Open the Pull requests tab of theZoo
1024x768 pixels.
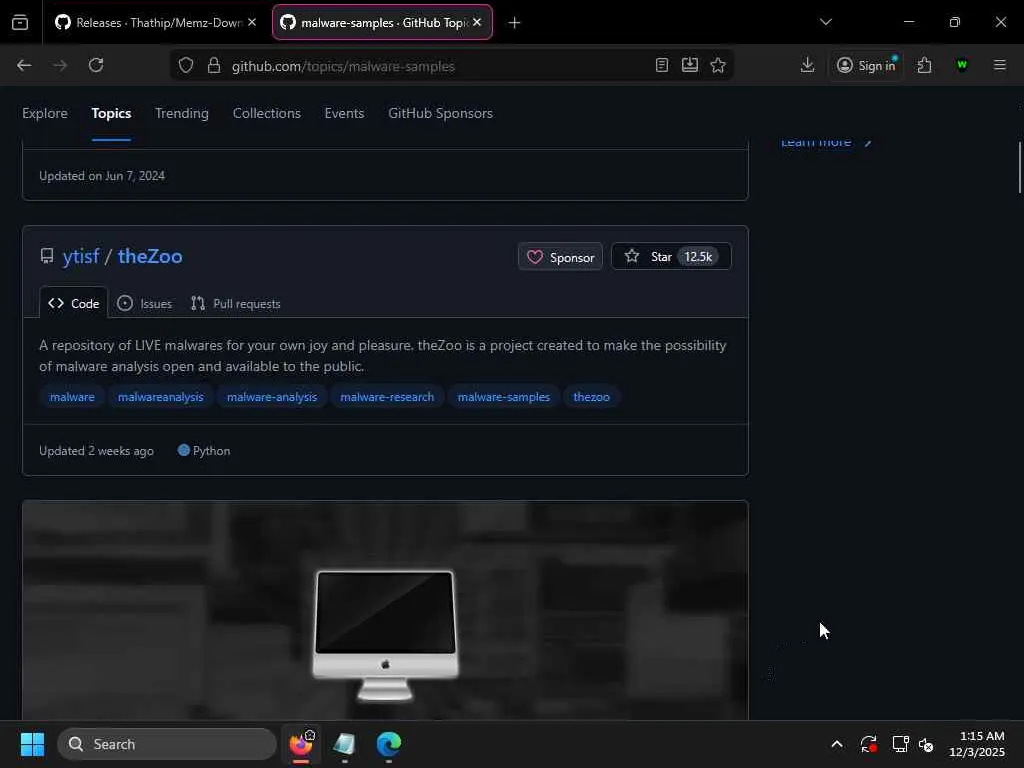coord(236,304)
